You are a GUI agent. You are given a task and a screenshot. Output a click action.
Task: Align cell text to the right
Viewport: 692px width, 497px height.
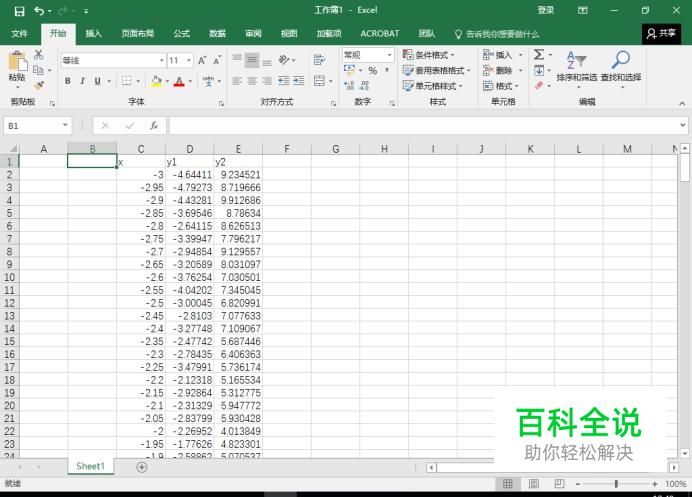pos(267,81)
